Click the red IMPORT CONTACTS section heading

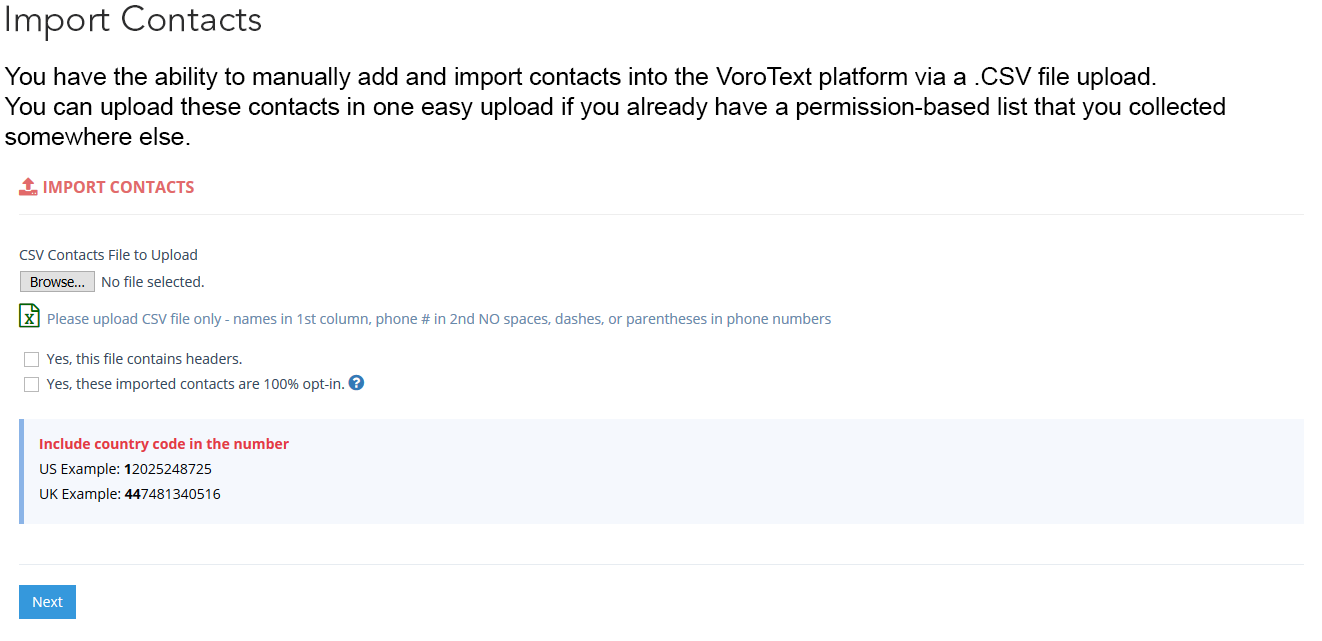pos(118,187)
